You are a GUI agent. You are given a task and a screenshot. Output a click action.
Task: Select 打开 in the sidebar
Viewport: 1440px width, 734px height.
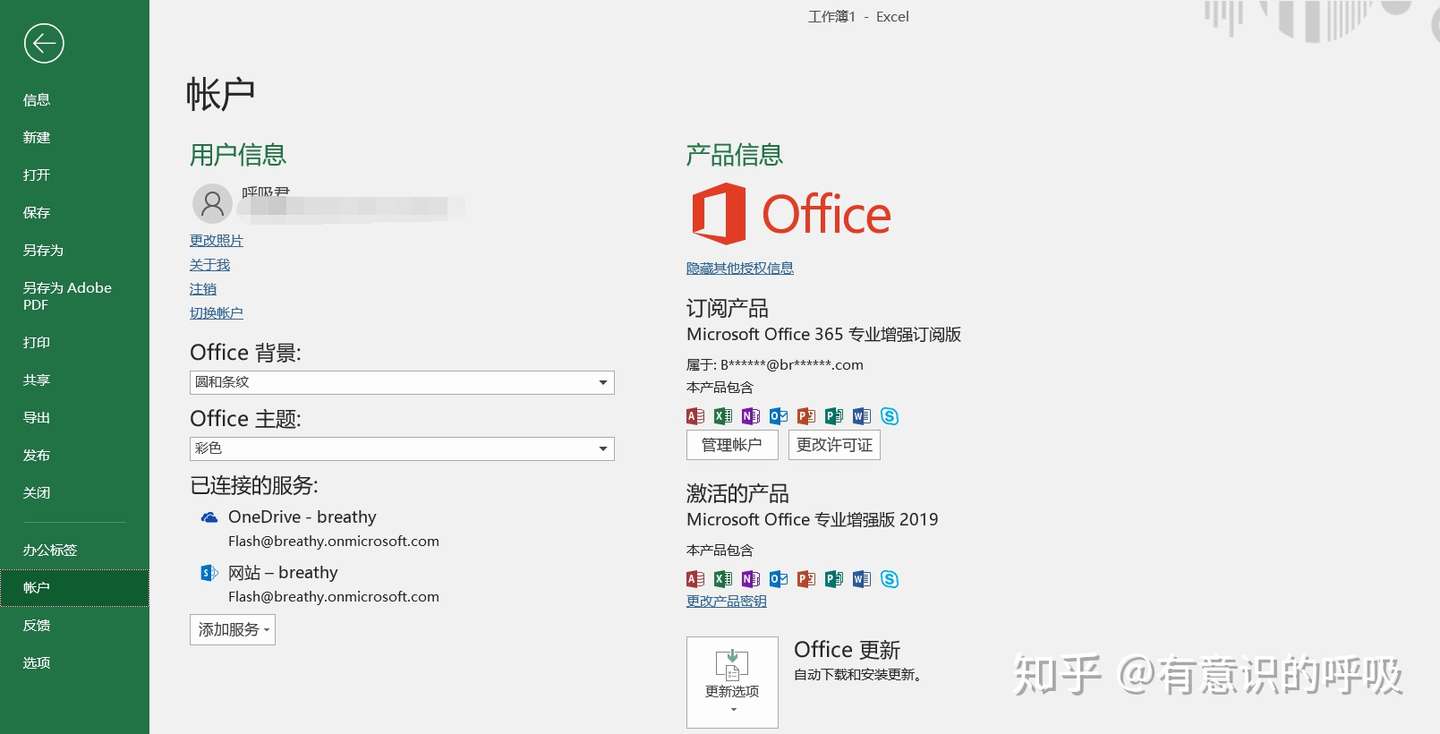click(x=37, y=175)
